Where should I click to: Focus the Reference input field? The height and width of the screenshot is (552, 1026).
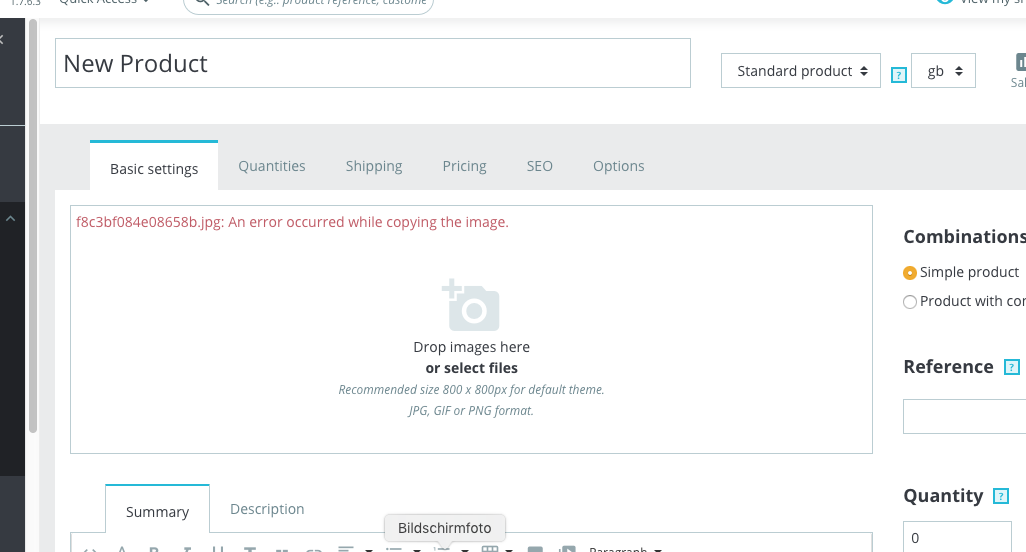(964, 417)
